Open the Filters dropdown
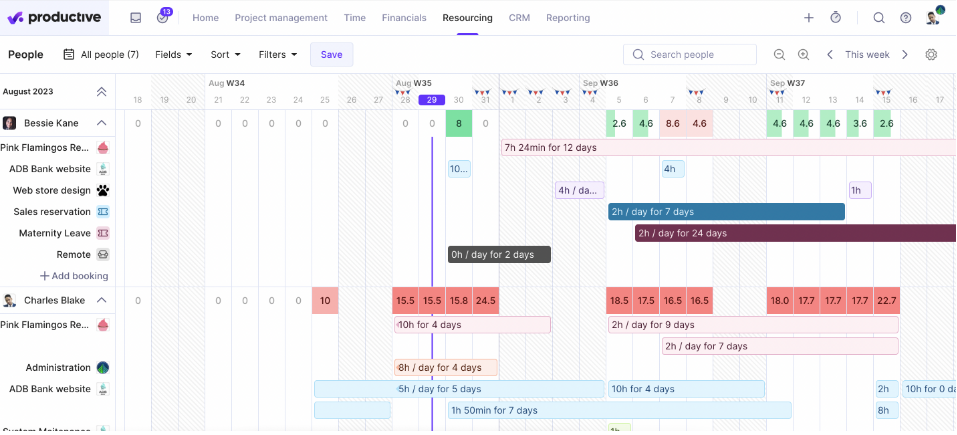The height and width of the screenshot is (435, 957). click(x=278, y=55)
